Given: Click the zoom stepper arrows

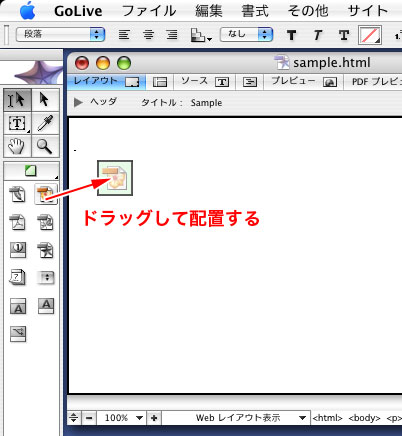Looking at the screenshot, I should point(74,418).
